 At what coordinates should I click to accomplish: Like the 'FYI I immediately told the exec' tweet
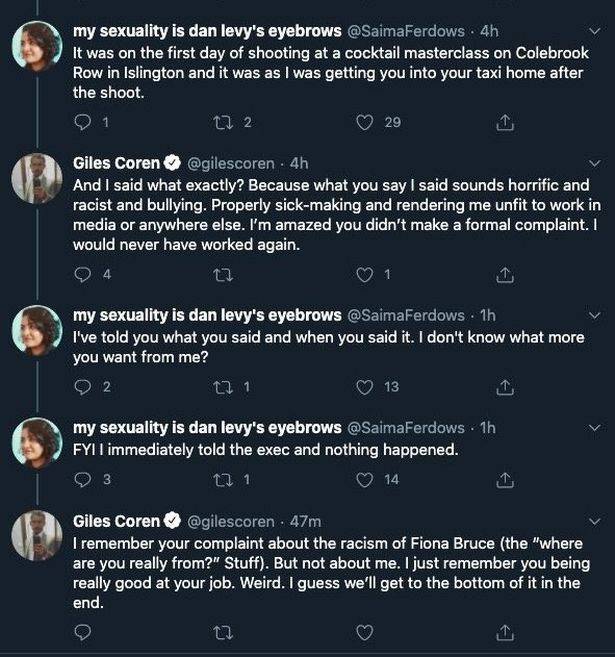coord(364,480)
